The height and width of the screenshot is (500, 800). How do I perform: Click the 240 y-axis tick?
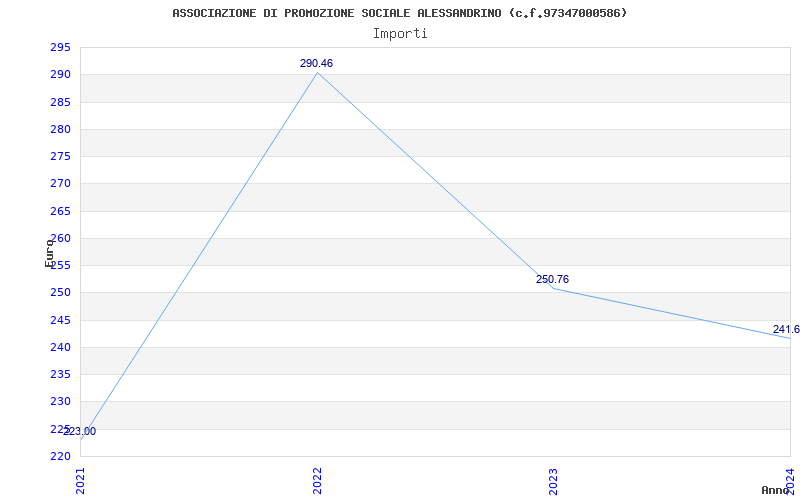click(x=60, y=347)
